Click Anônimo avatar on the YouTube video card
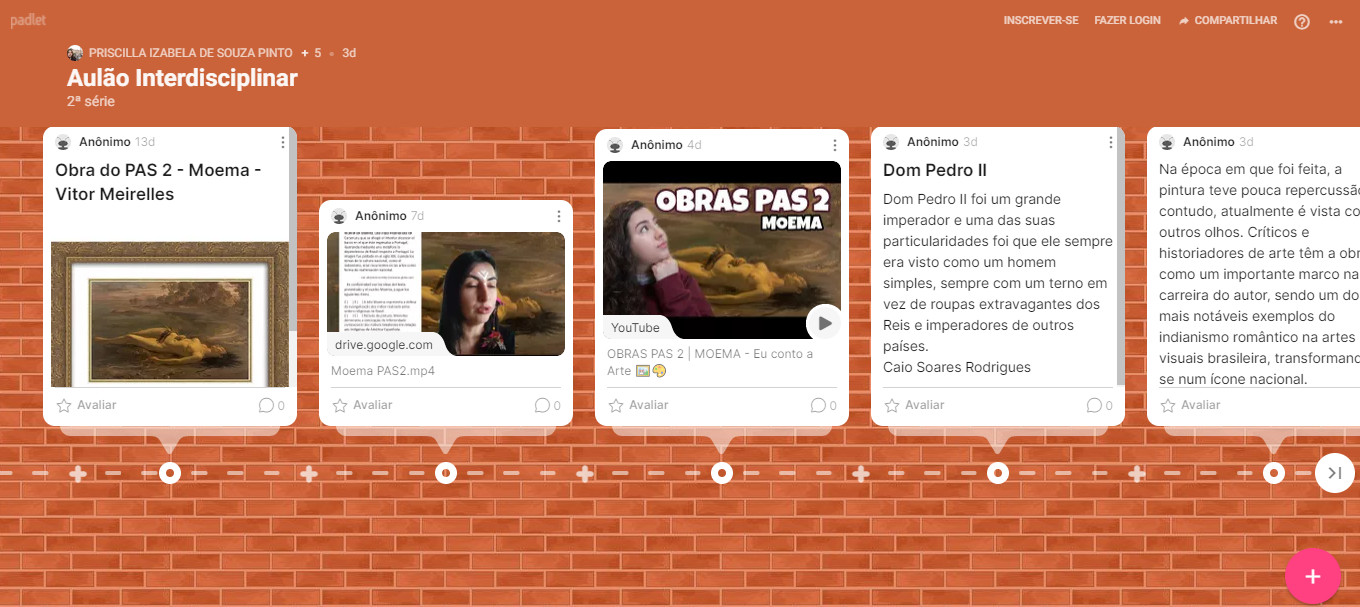This screenshot has height=607, width=1360. (615, 145)
